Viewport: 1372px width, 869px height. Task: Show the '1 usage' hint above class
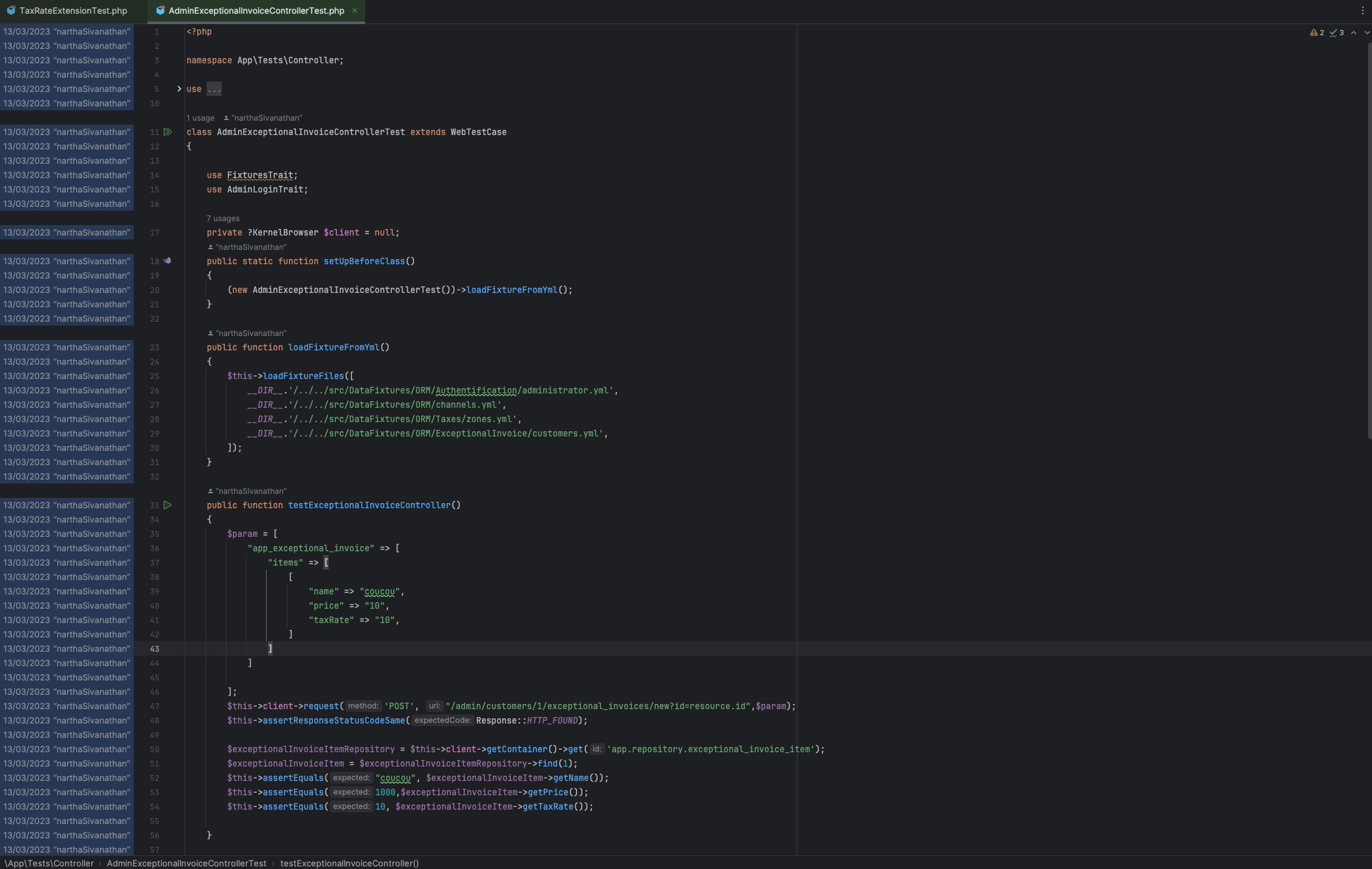point(200,118)
